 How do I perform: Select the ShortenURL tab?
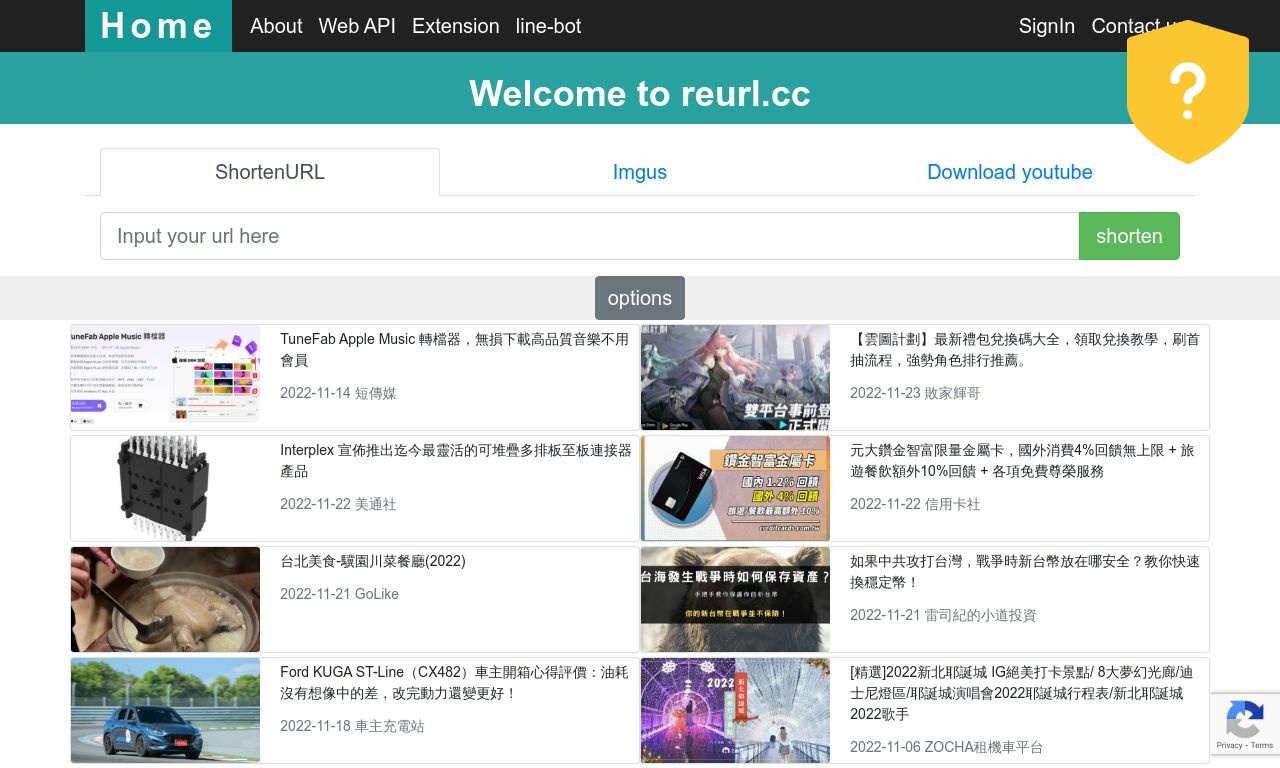coord(270,172)
